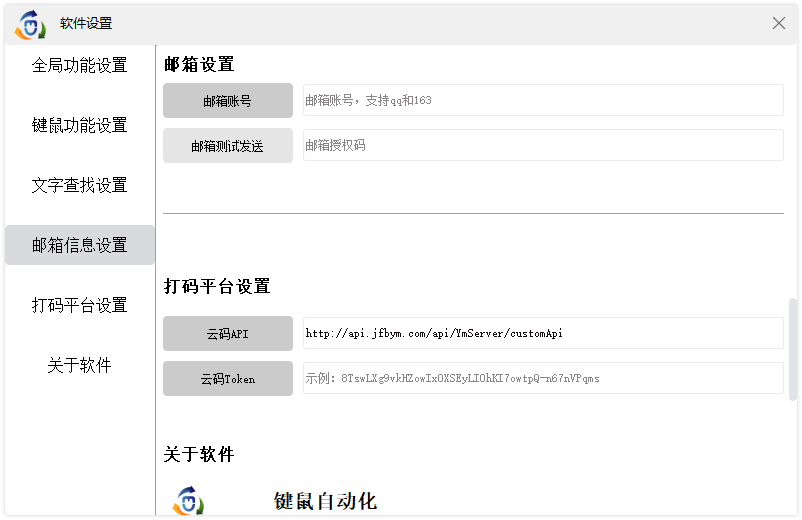
Task: Switch to 键鼠功能设置 in sidebar
Action: 79,125
